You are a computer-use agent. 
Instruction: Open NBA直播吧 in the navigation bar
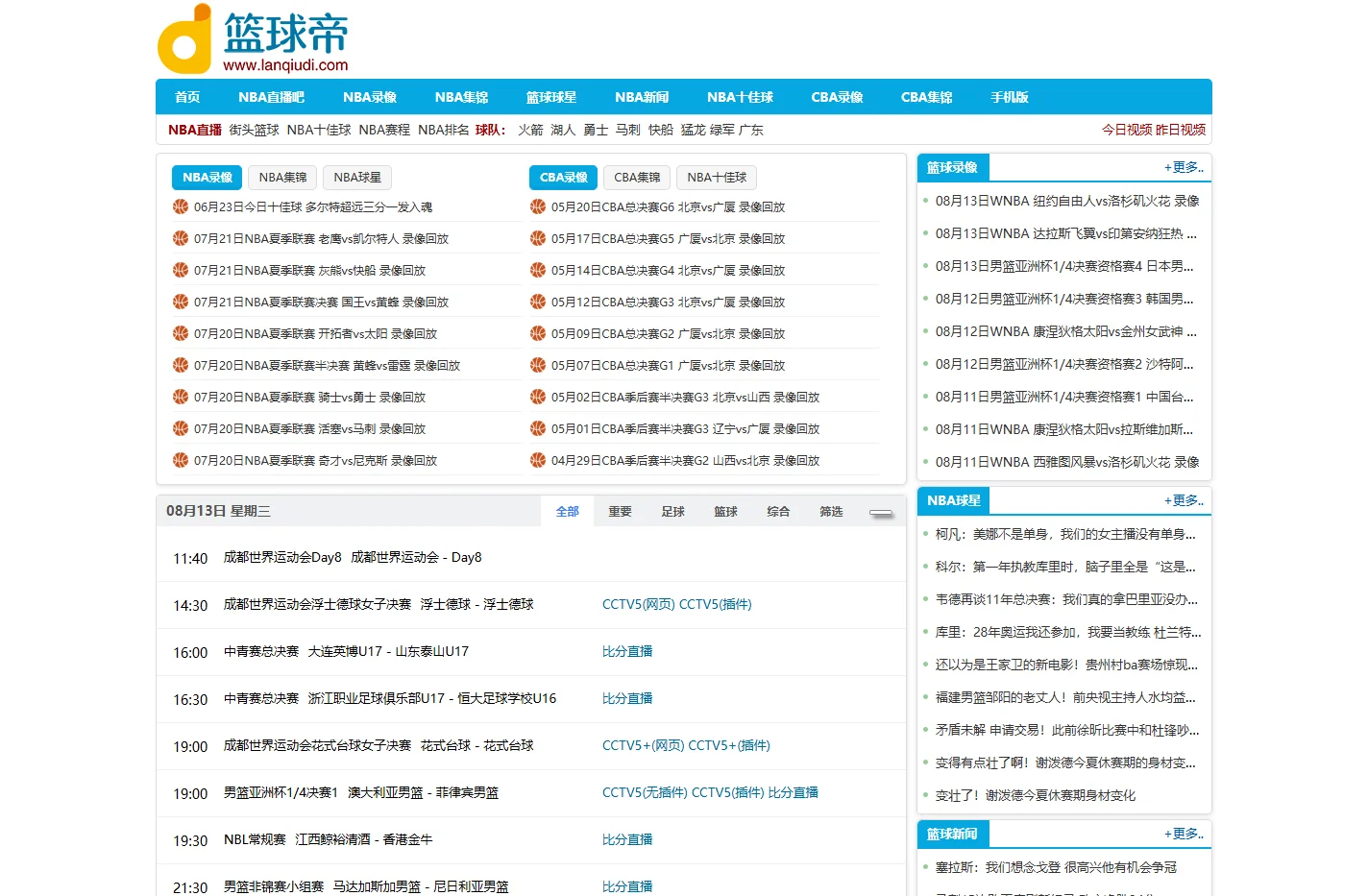[271, 97]
